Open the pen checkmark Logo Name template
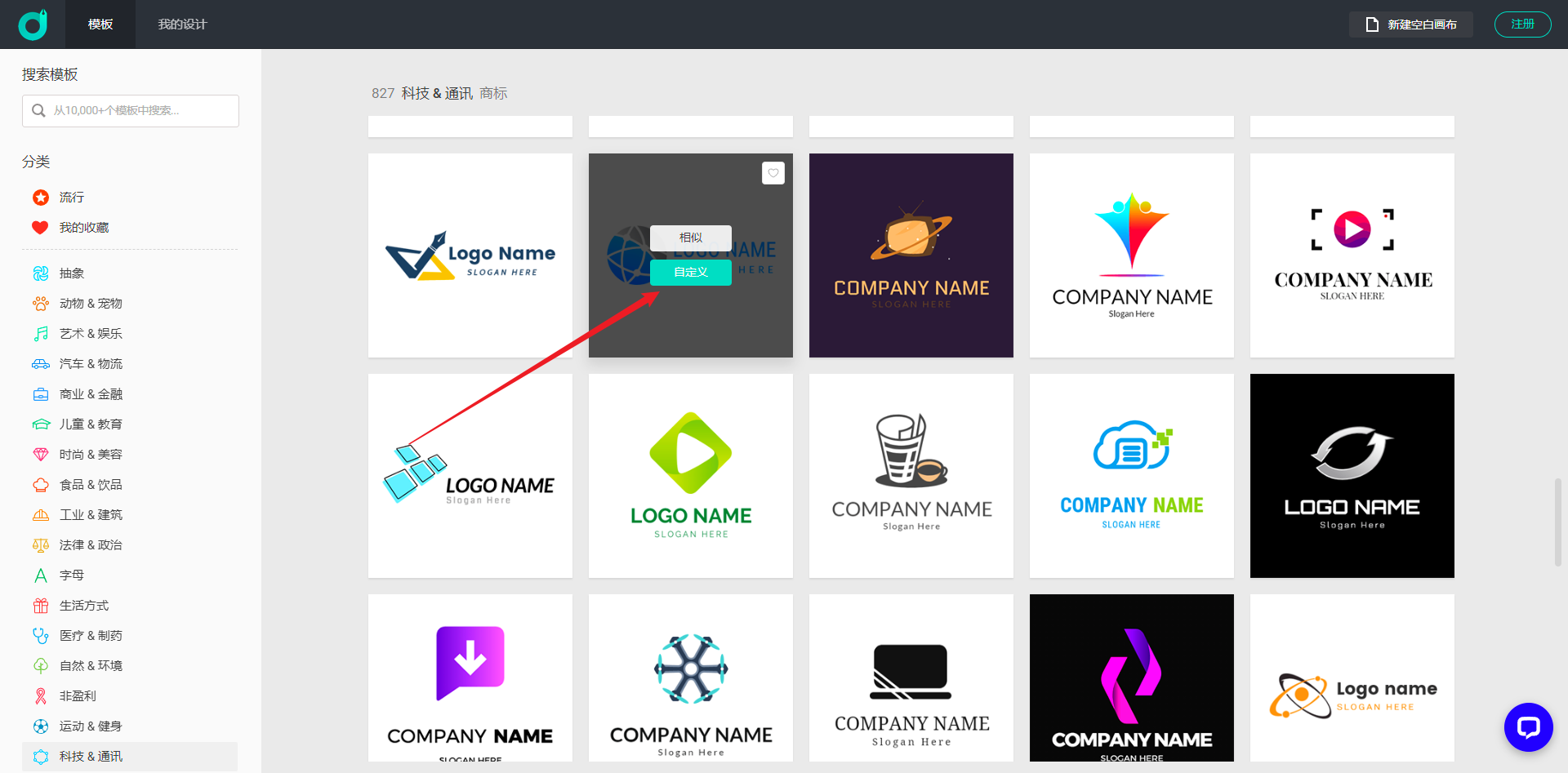Screen dimensions: 1568x773 (x=470, y=255)
